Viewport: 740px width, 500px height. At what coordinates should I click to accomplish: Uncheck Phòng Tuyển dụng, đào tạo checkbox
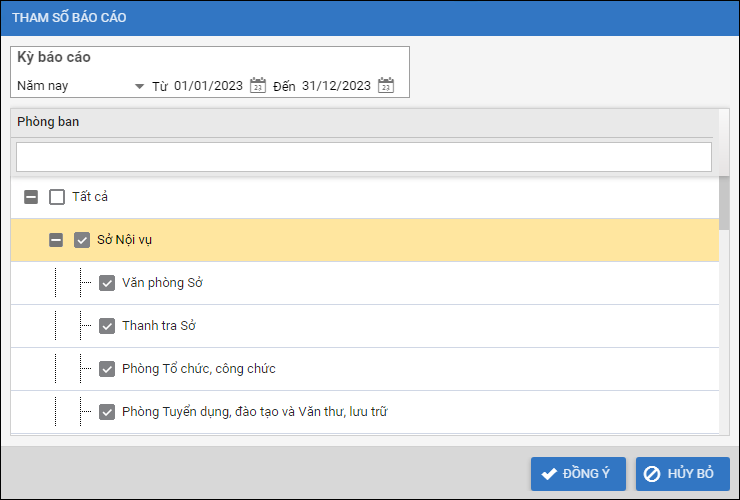[x=107, y=412]
